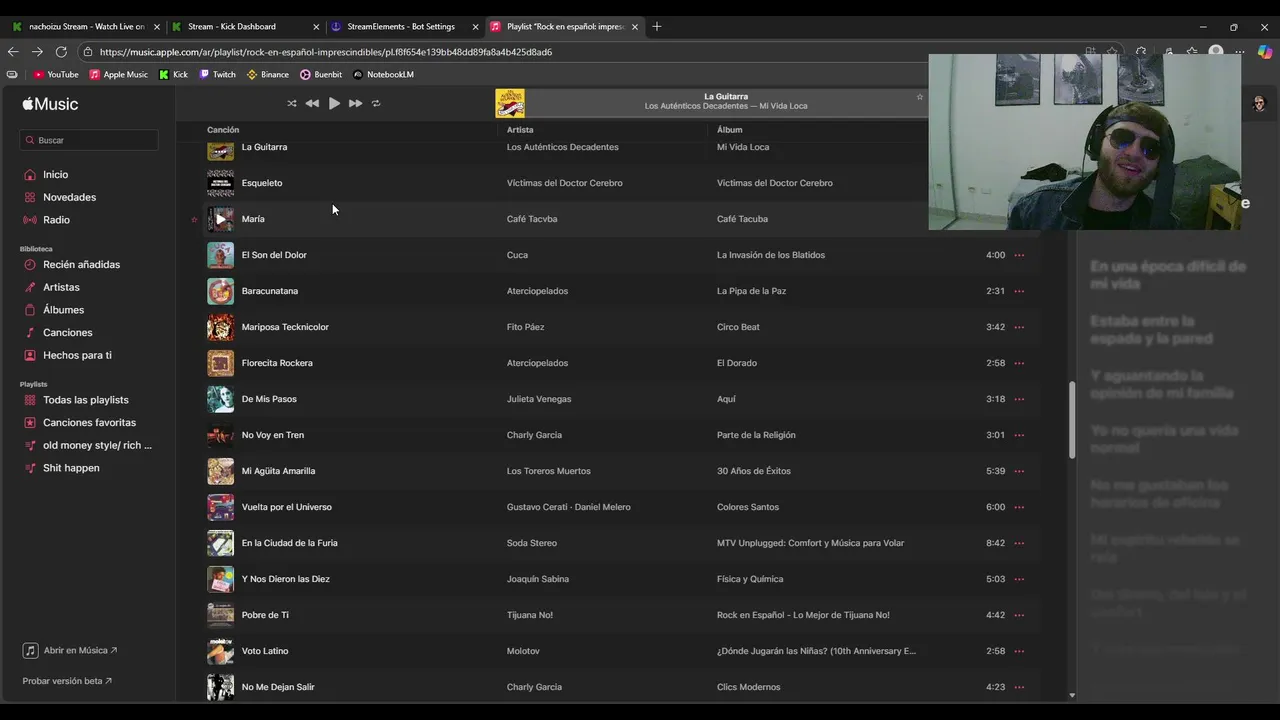Click the now playing album artwork
Image resolution: width=1280 pixels, height=720 pixels.
(x=510, y=103)
